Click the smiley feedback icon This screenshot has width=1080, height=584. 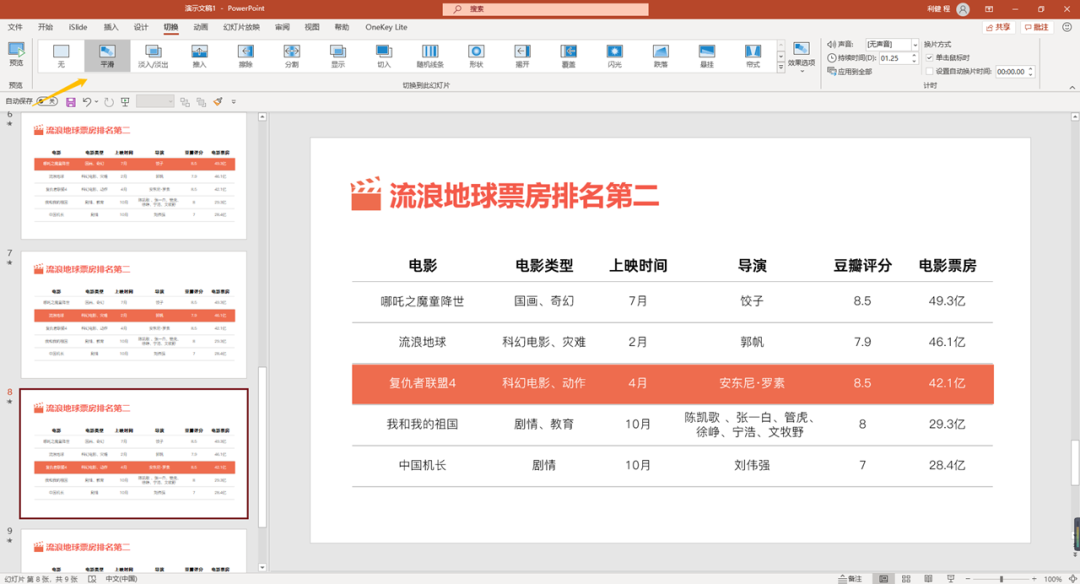coord(1067,27)
